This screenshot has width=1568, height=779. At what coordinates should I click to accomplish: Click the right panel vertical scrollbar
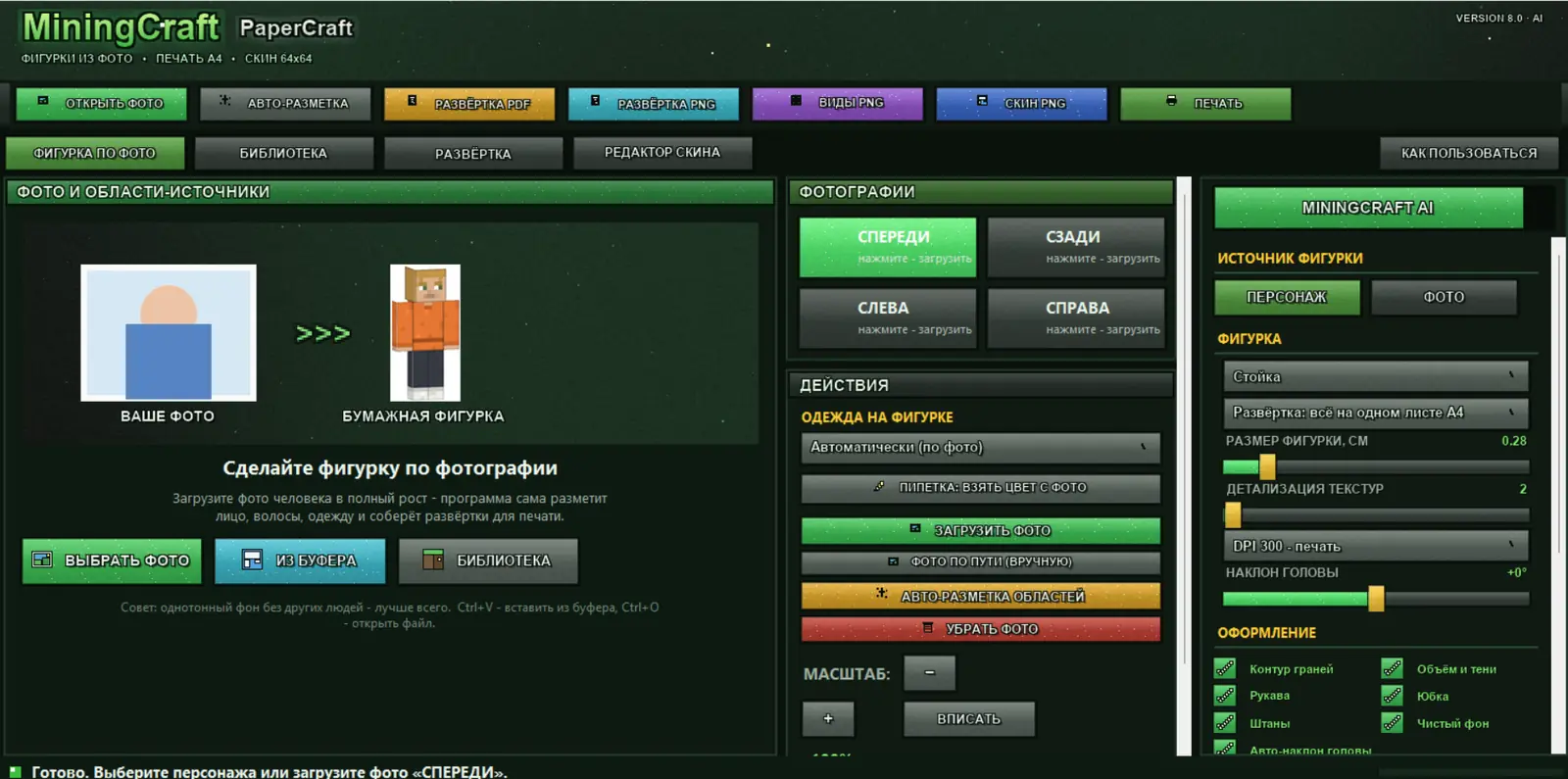point(1558,495)
